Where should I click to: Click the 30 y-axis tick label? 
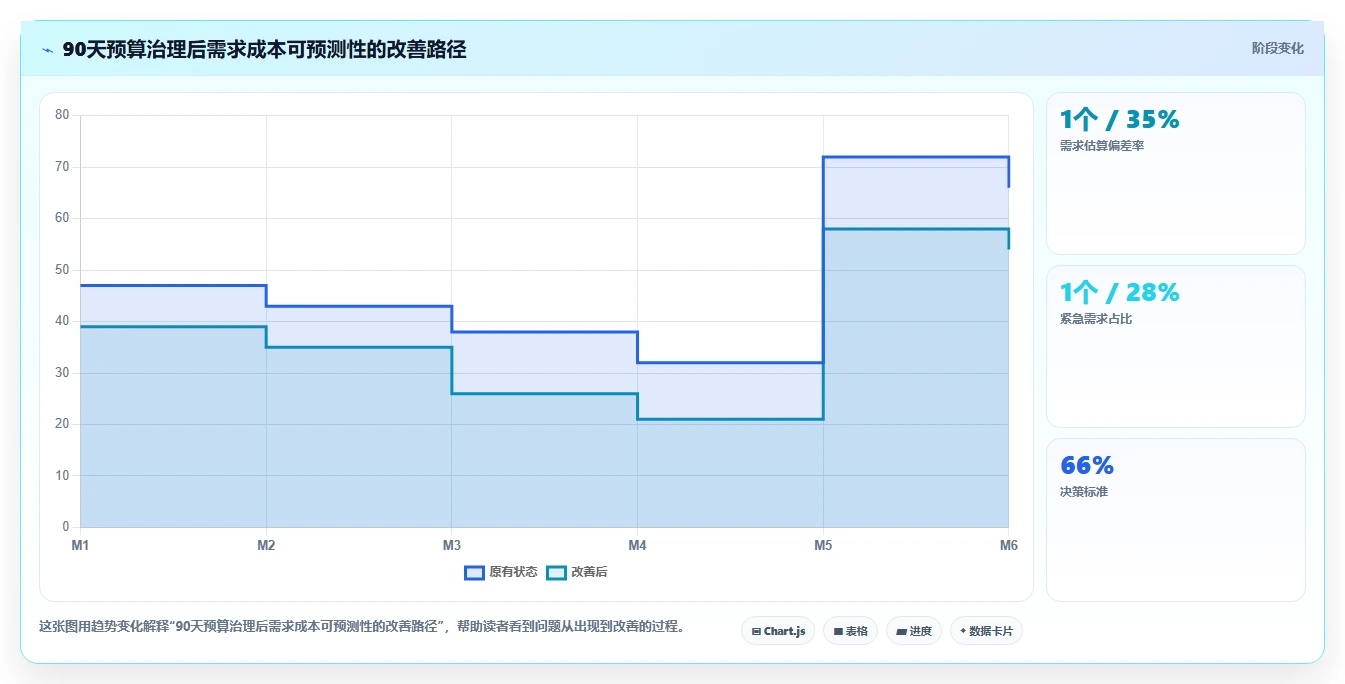(62, 373)
